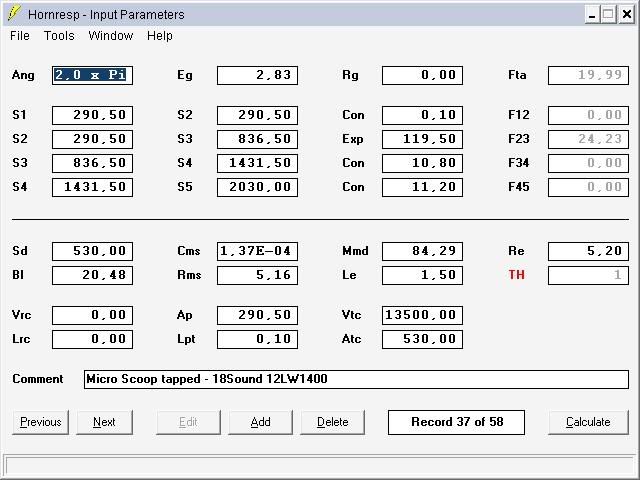
Task: Click the Sd field showing 530,00
Action: coord(92,251)
